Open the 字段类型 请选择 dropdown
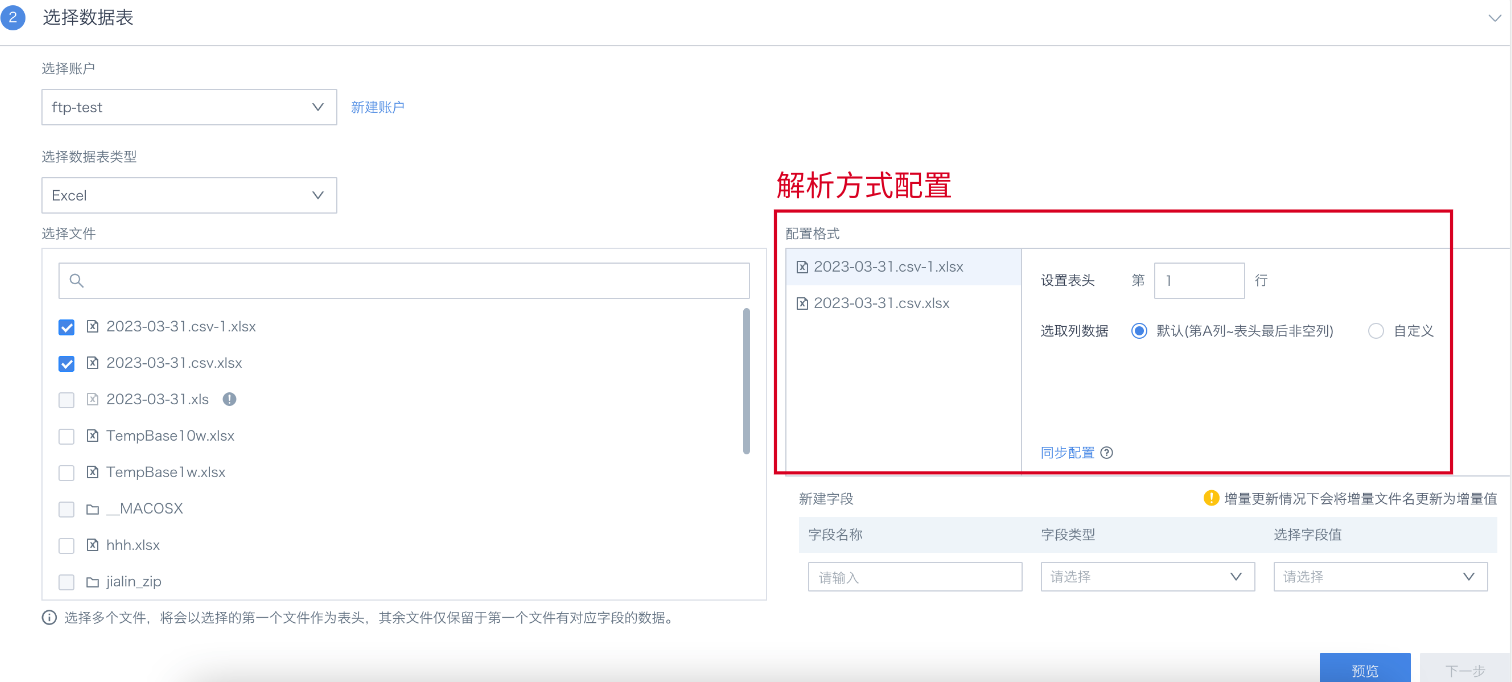1512x682 pixels. 1147,577
